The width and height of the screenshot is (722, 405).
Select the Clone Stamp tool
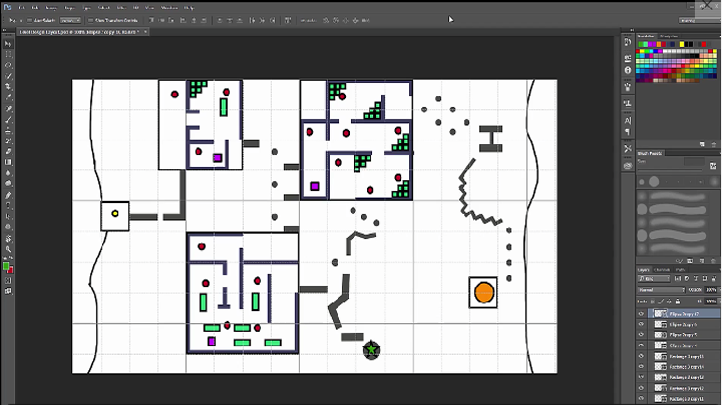click(8, 131)
